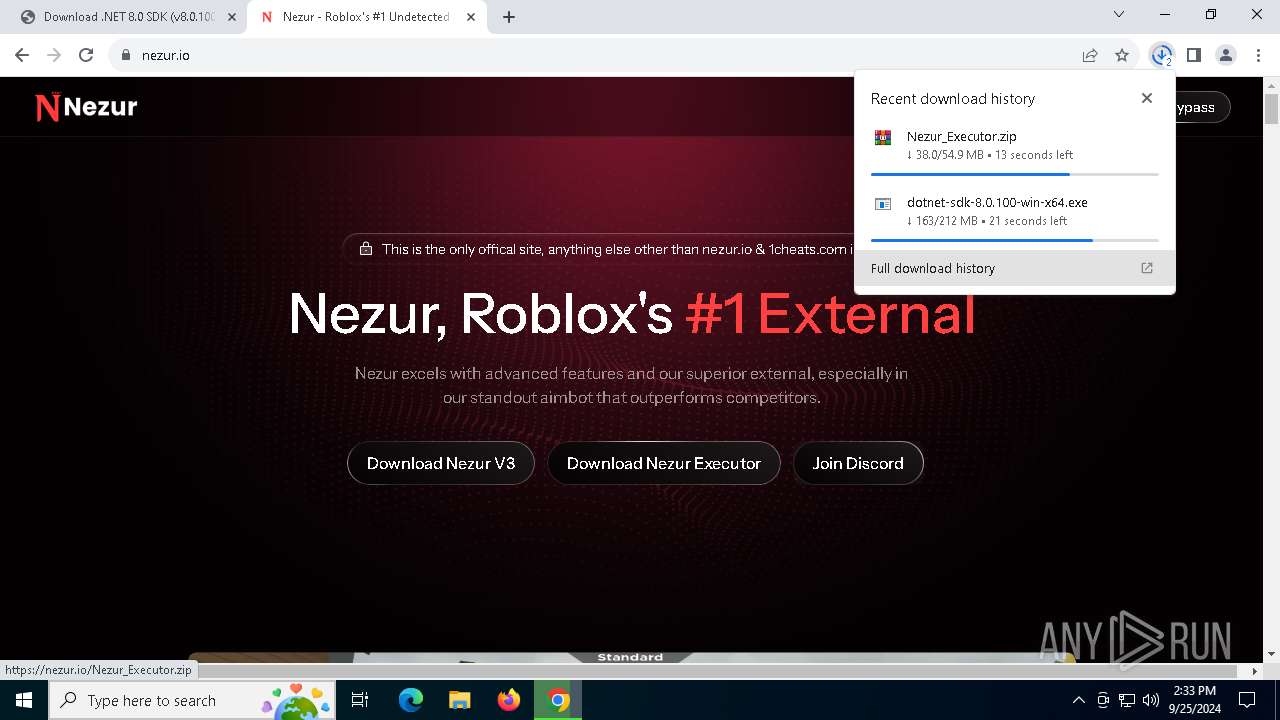Click Download Nezur V3 button

click(441, 463)
